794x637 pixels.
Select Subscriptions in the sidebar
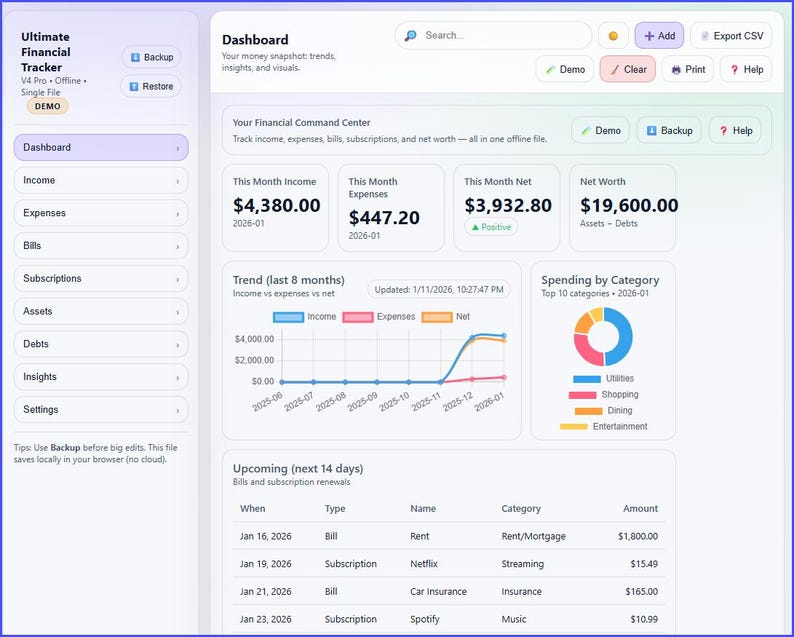pyautogui.click(x=101, y=278)
